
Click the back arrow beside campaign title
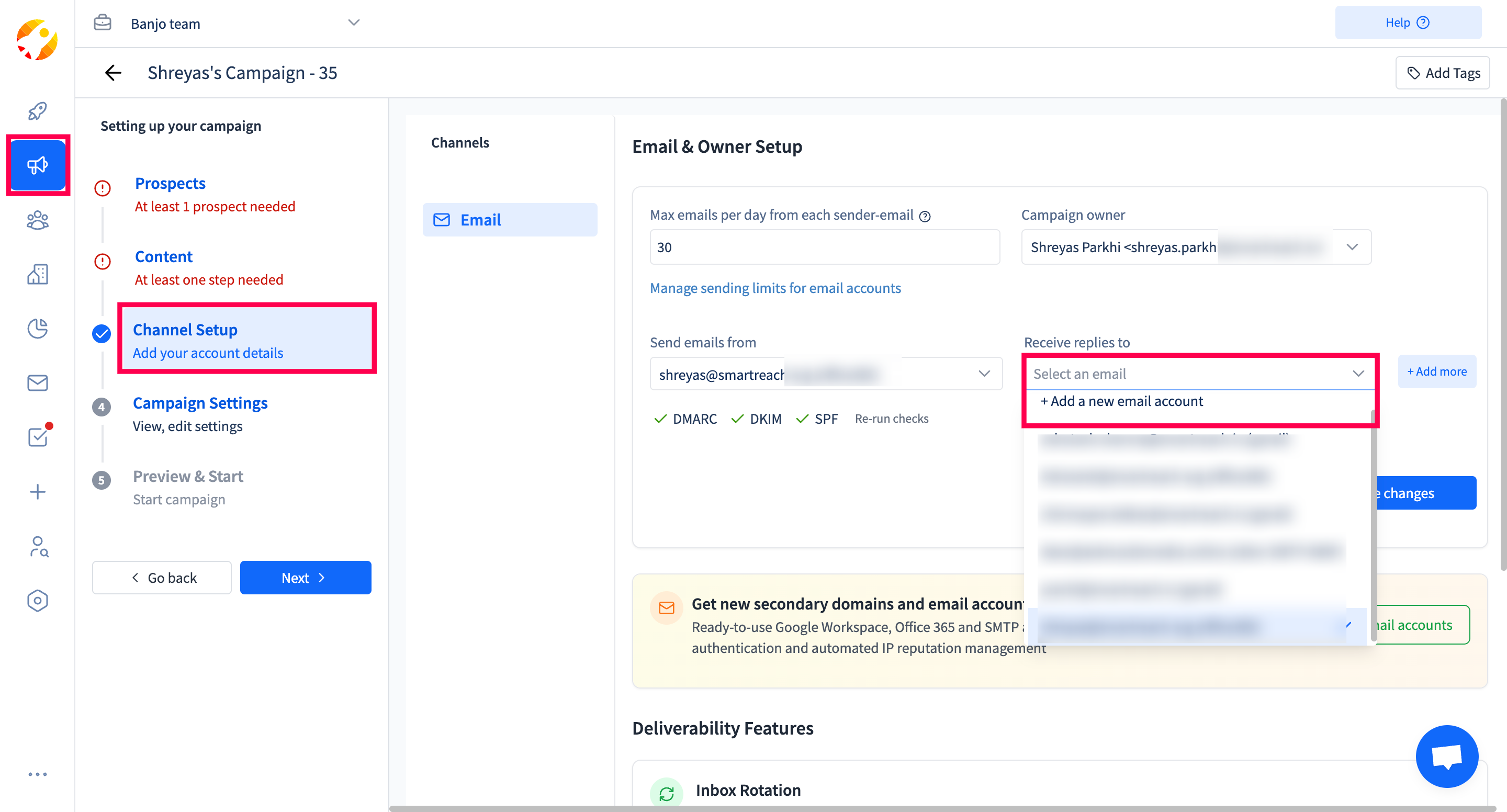(x=113, y=73)
